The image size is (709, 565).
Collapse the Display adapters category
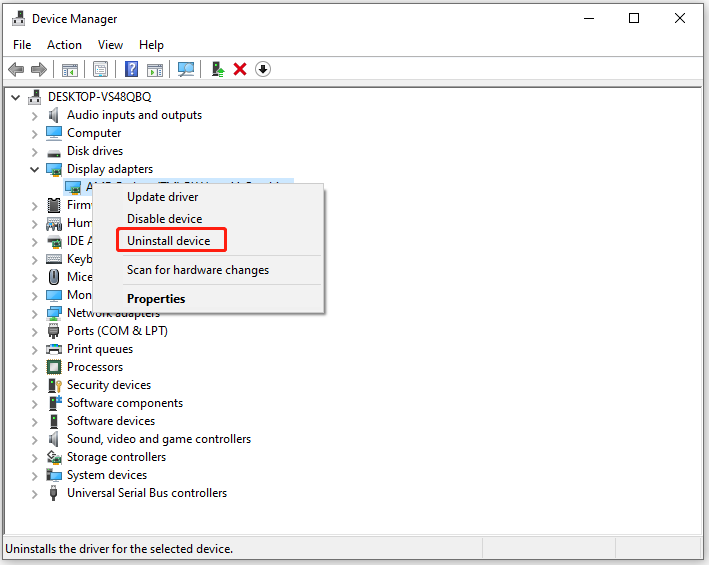point(34,170)
